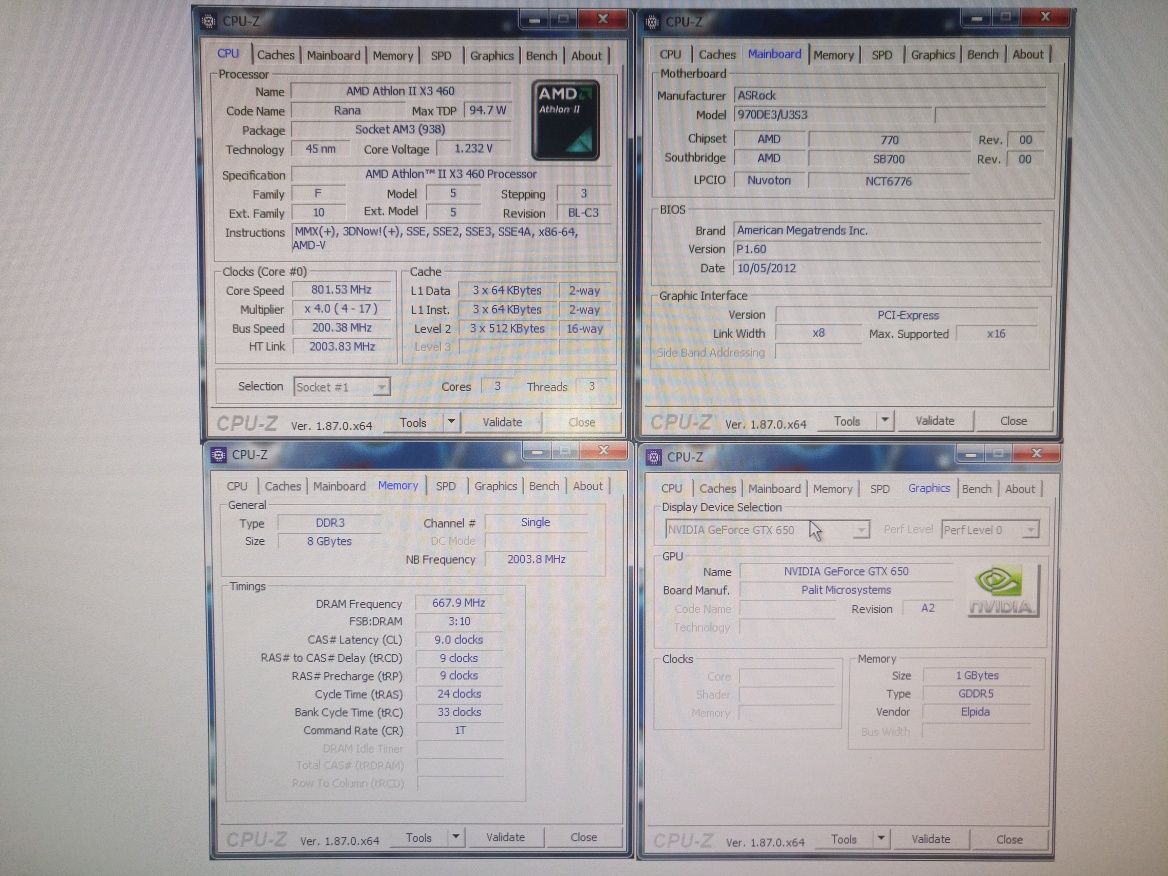The width and height of the screenshot is (1168, 876).
Task: Click Tools button in Memory window
Action: pos(419,838)
